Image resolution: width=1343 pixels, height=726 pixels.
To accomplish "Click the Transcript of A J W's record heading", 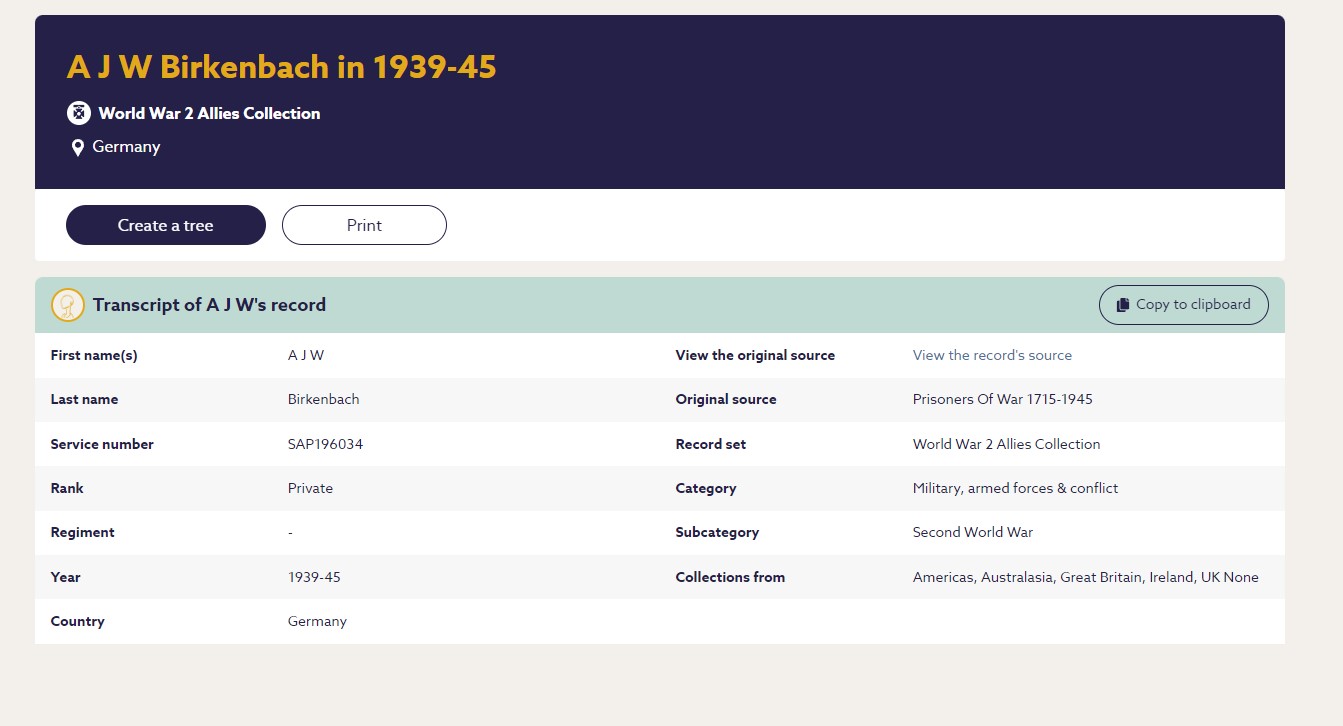I will [x=209, y=305].
